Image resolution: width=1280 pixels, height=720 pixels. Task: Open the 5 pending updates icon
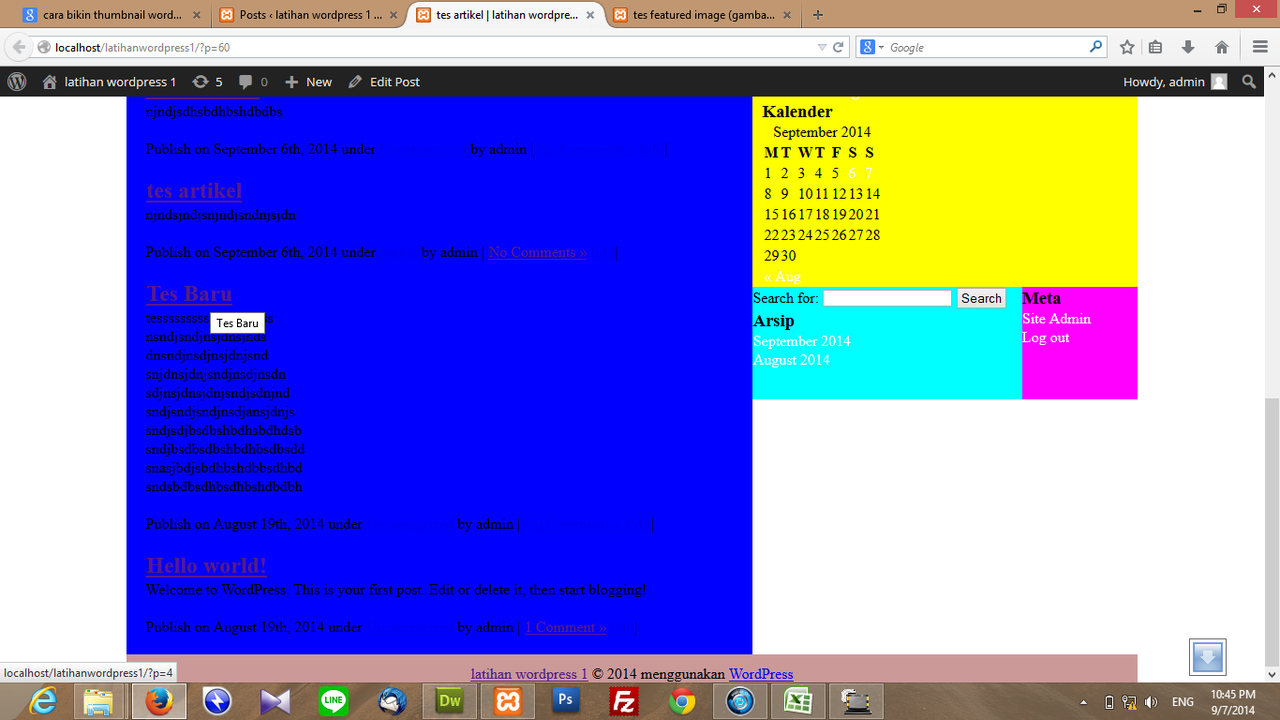[x=207, y=82]
